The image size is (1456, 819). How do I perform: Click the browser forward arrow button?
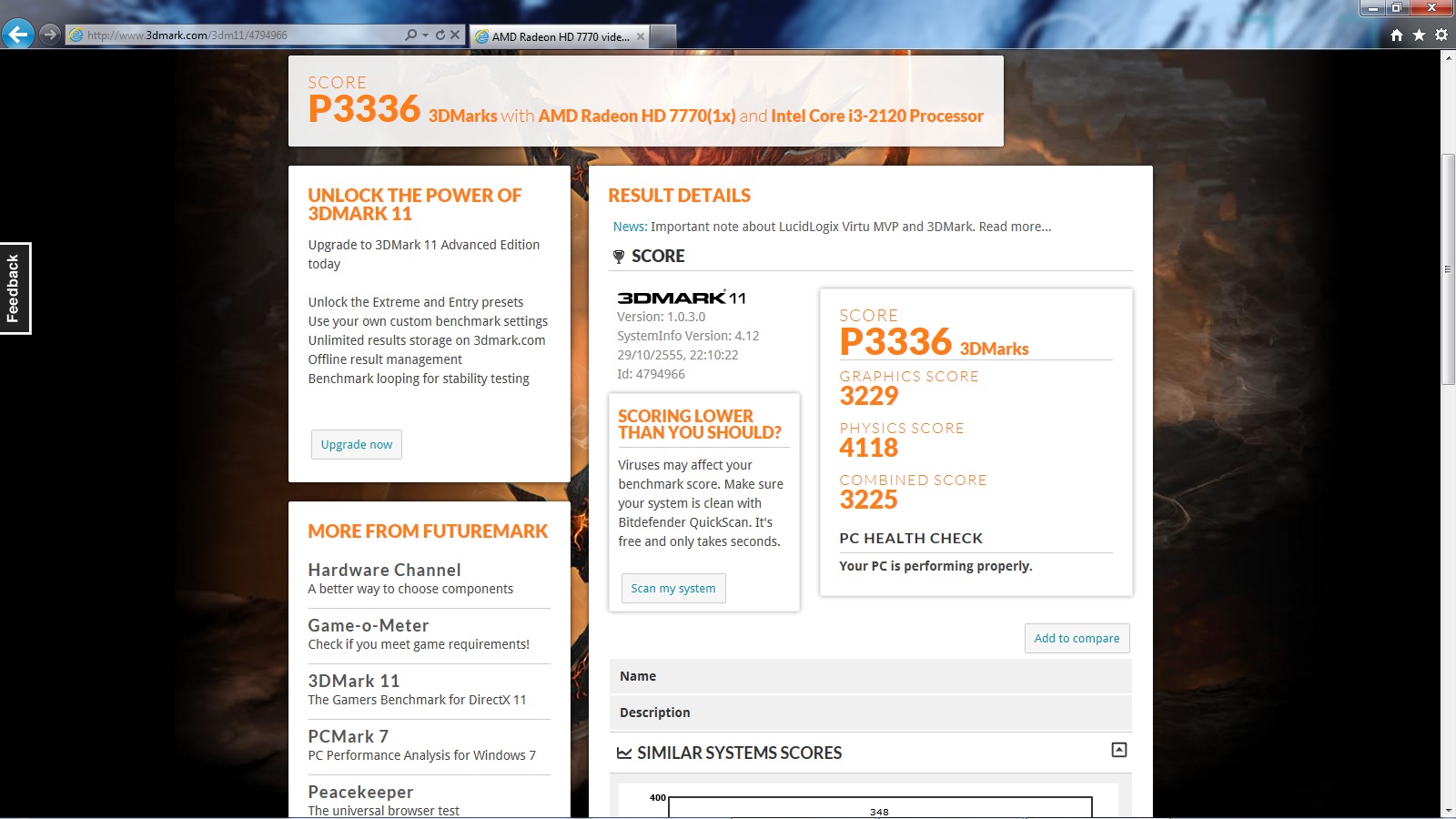(51, 35)
